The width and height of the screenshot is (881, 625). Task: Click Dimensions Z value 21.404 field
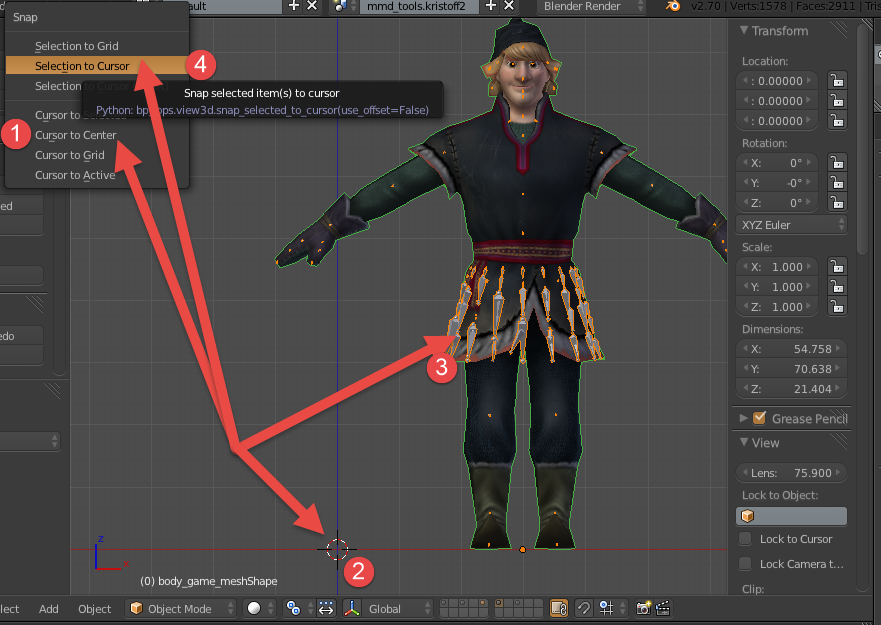791,388
